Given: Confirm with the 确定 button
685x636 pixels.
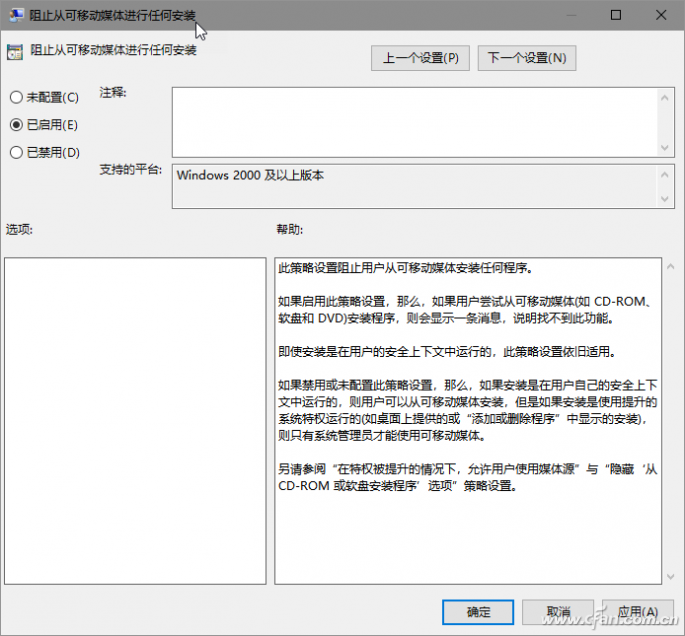Looking at the screenshot, I should (x=478, y=612).
